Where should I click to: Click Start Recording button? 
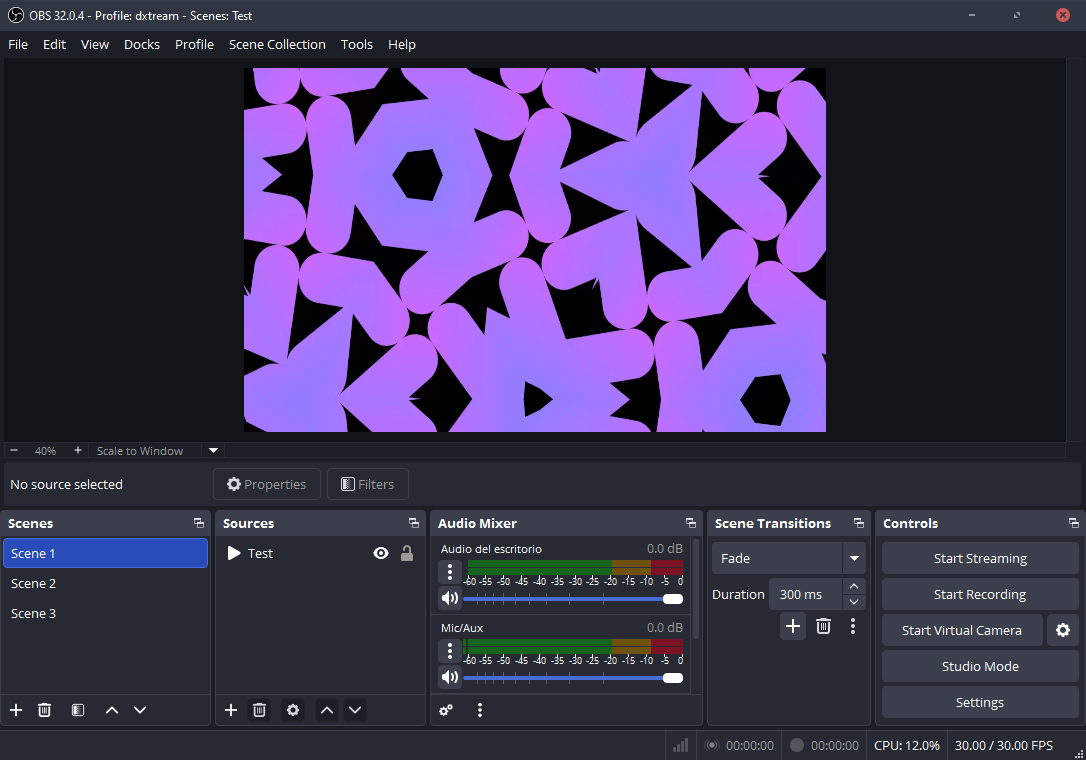(980, 595)
